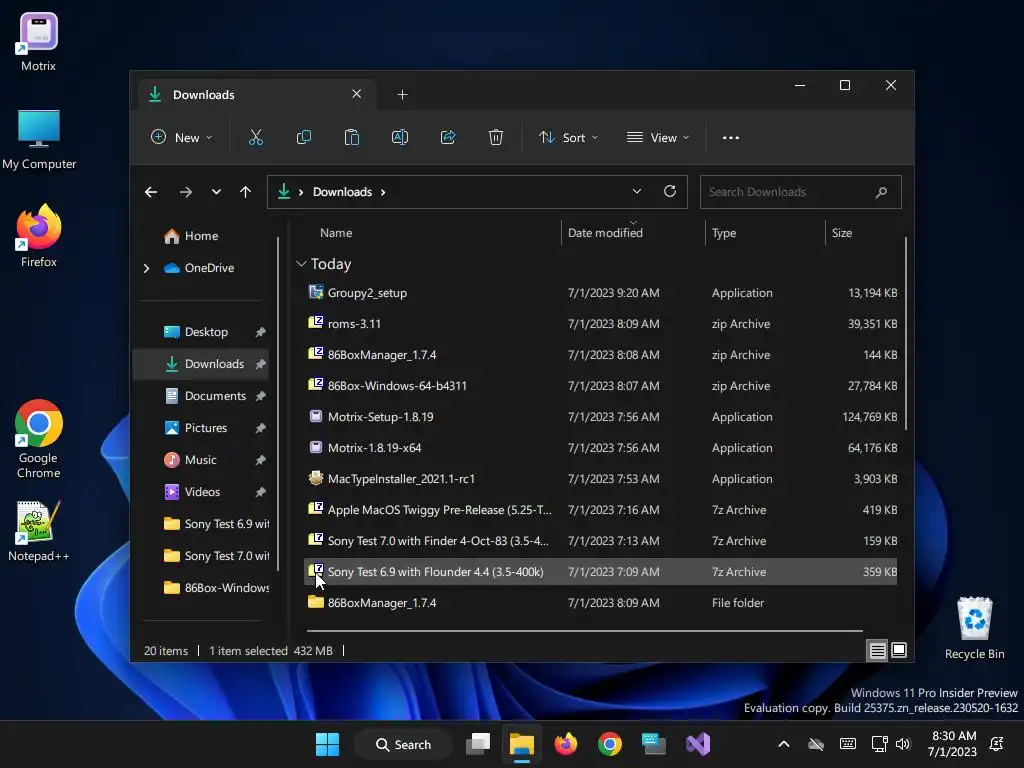Open recent locations dropdown arrow

click(216, 192)
